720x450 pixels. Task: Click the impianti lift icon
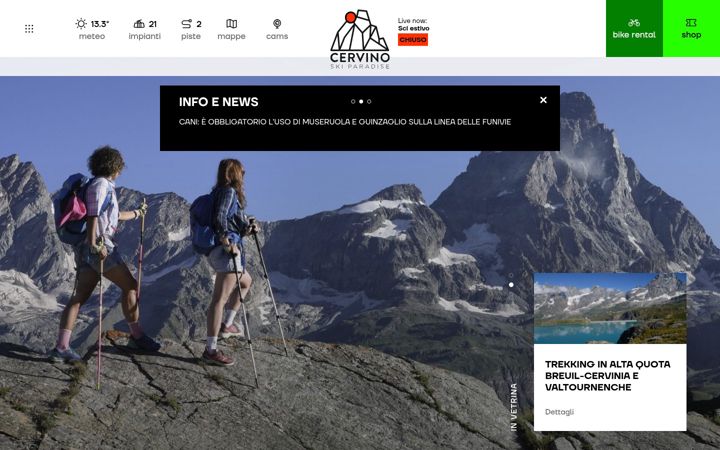tap(139, 23)
